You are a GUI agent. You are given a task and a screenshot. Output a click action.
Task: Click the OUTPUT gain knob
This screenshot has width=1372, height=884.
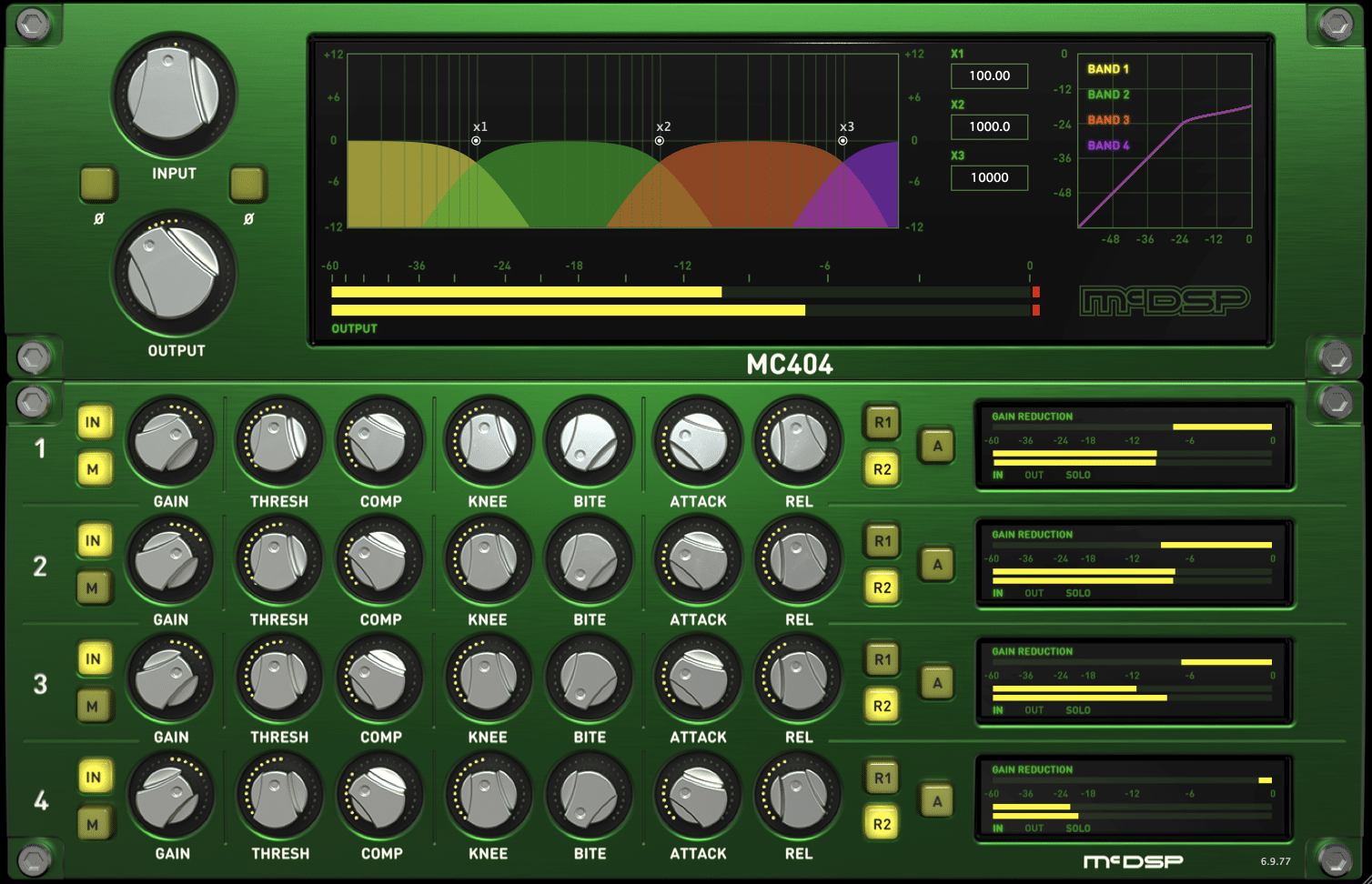(173, 273)
